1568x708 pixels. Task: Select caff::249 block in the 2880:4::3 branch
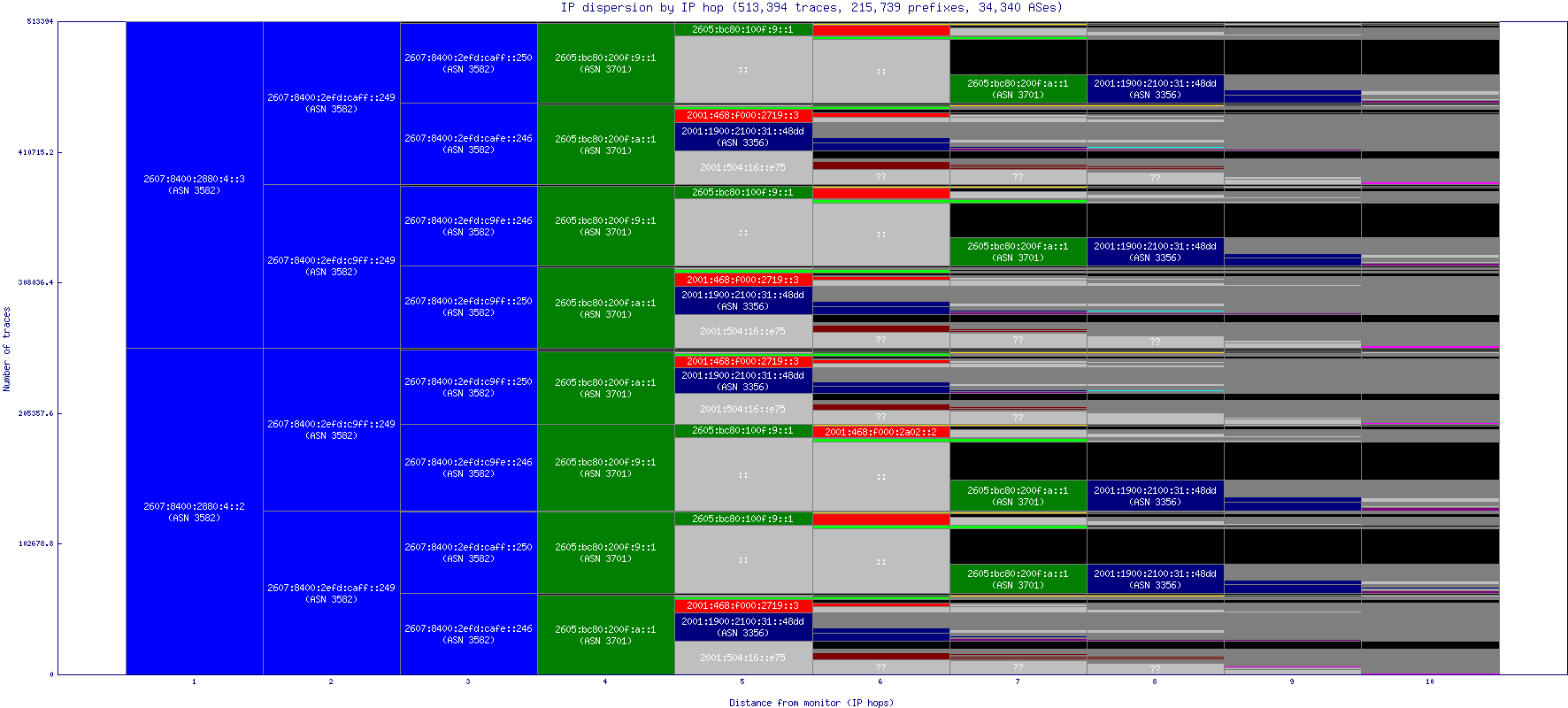(x=332, y=104)
